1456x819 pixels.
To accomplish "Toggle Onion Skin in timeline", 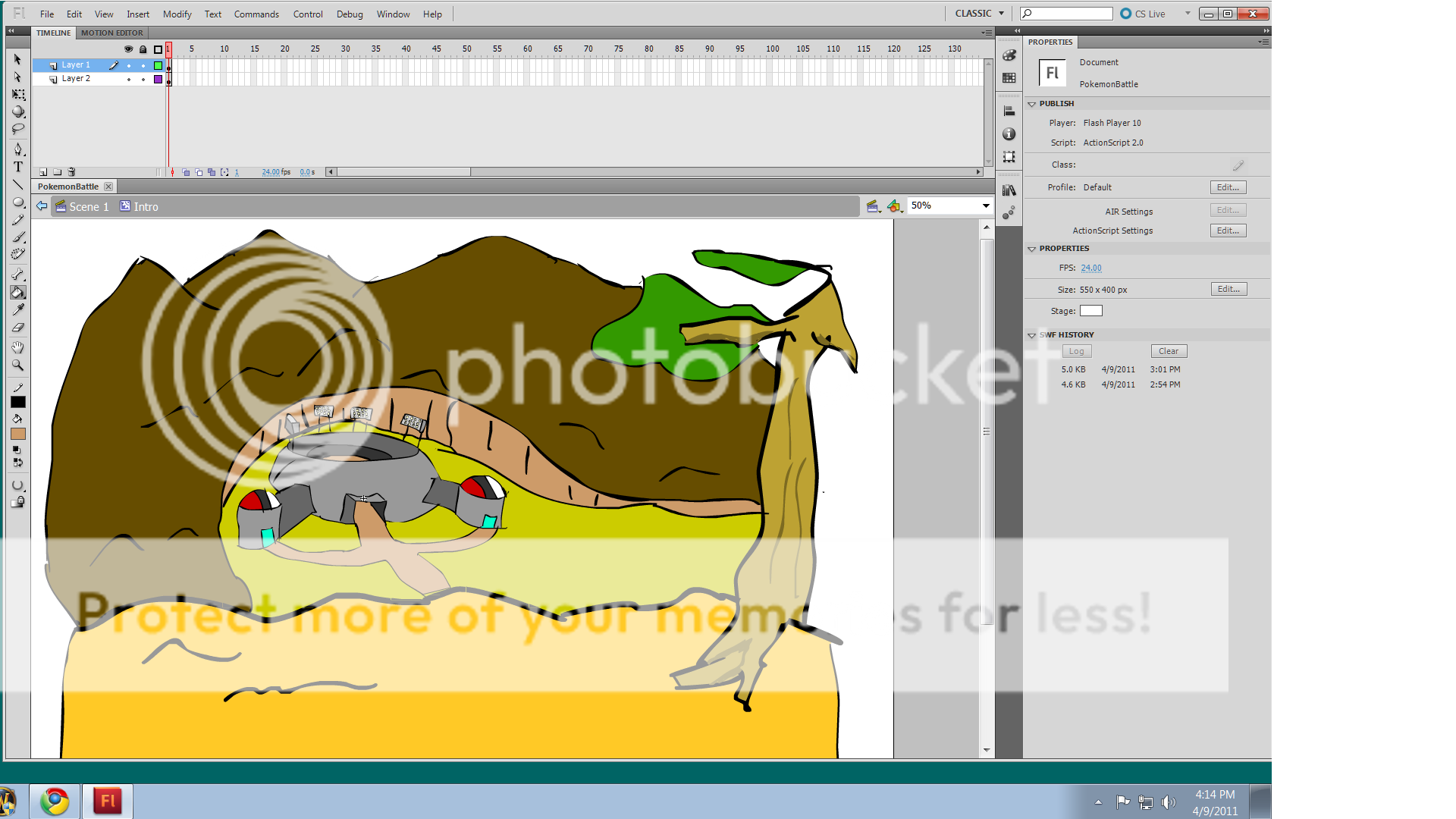I will [x=186, y=172].
